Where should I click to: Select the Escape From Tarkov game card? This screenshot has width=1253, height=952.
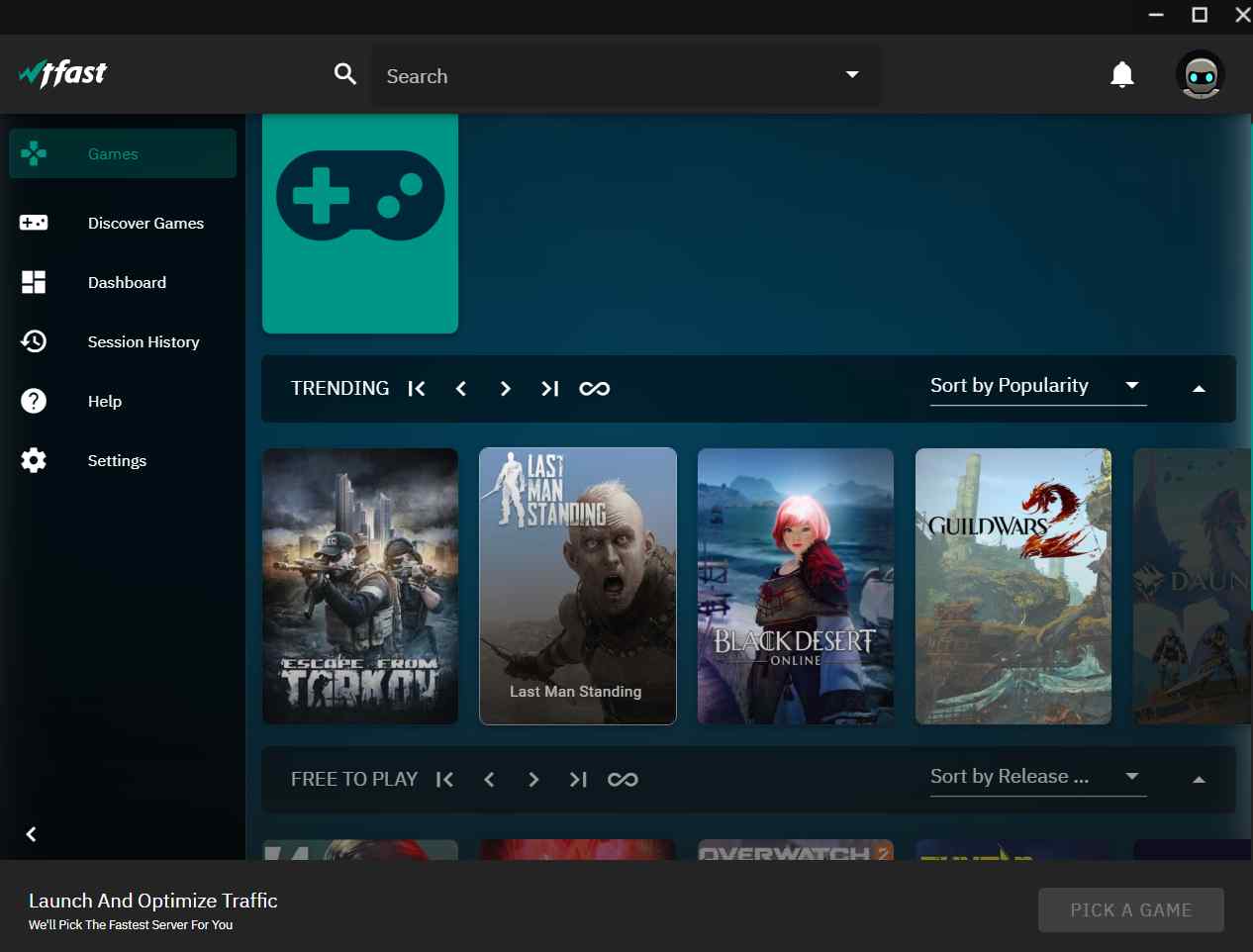[360, 586]
